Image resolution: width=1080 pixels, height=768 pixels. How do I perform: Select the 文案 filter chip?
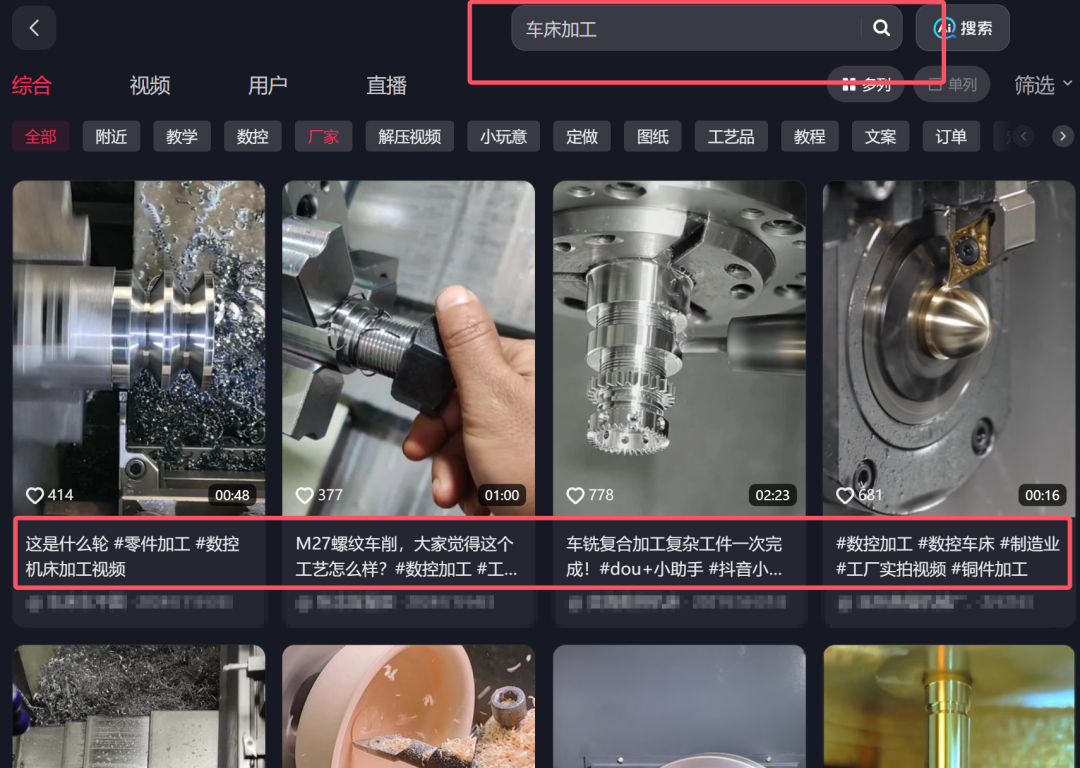[880, 136]
